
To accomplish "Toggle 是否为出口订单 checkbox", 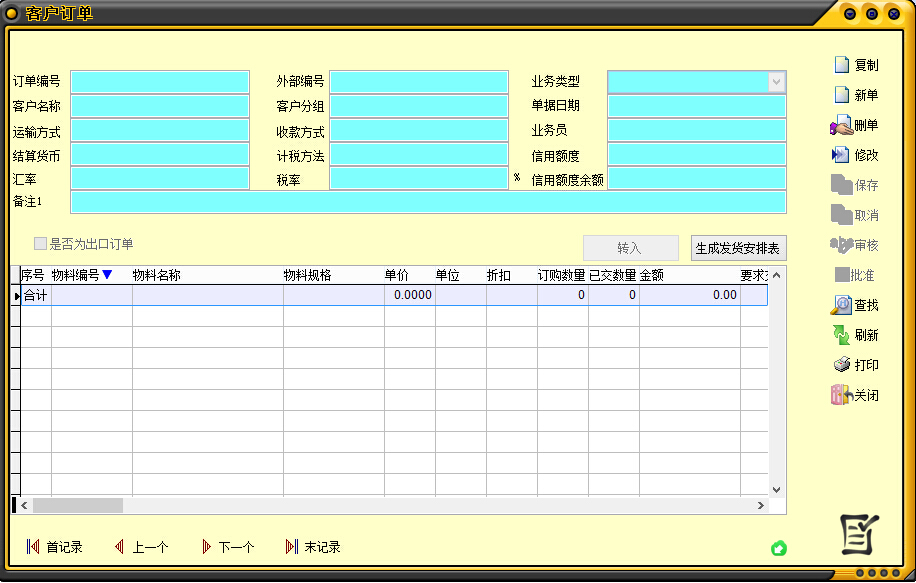I will coord(40,244).
